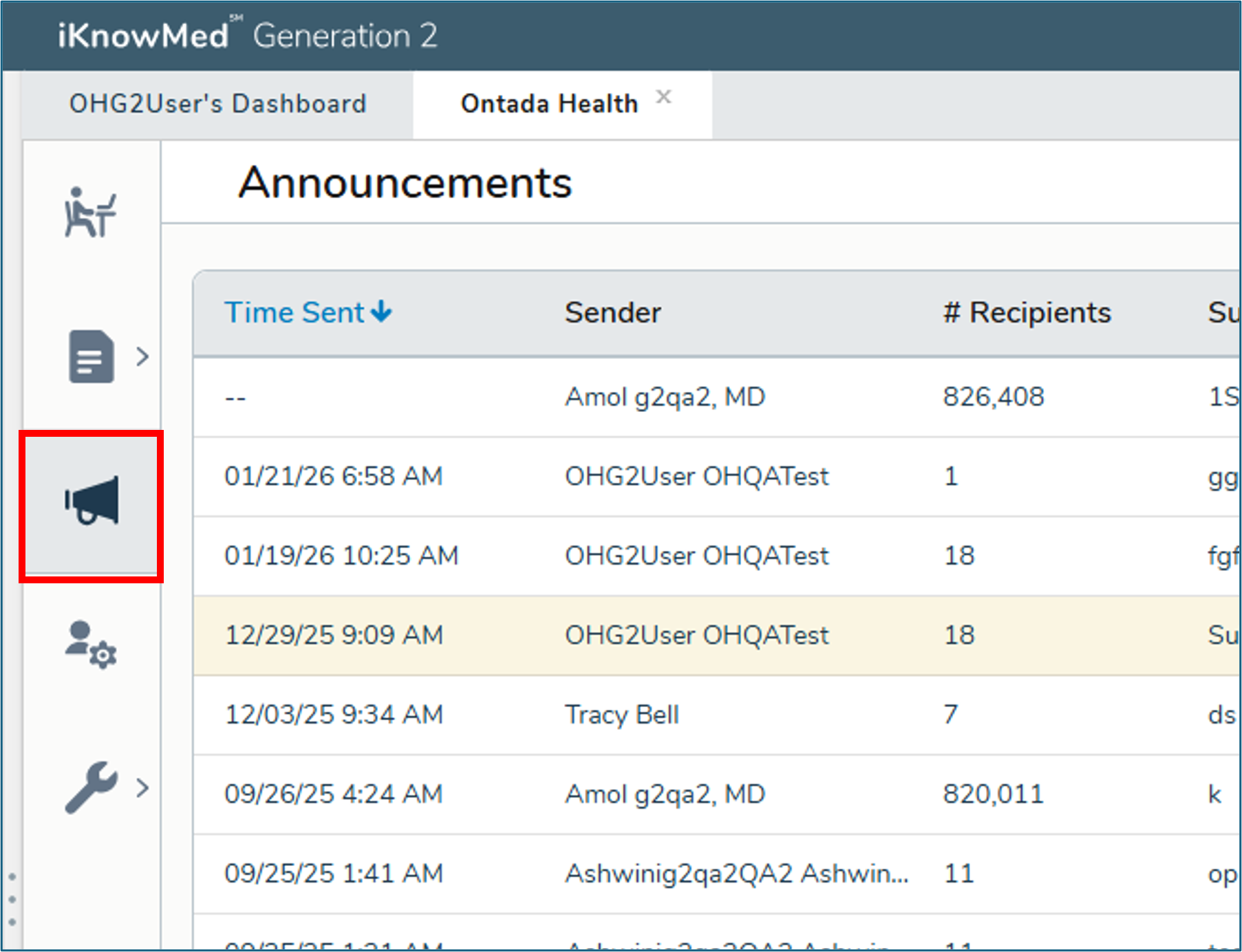Select the 01/19/26 10:25 AM announcement
The image size is (1242, 952).
click(x=341, y=556)
